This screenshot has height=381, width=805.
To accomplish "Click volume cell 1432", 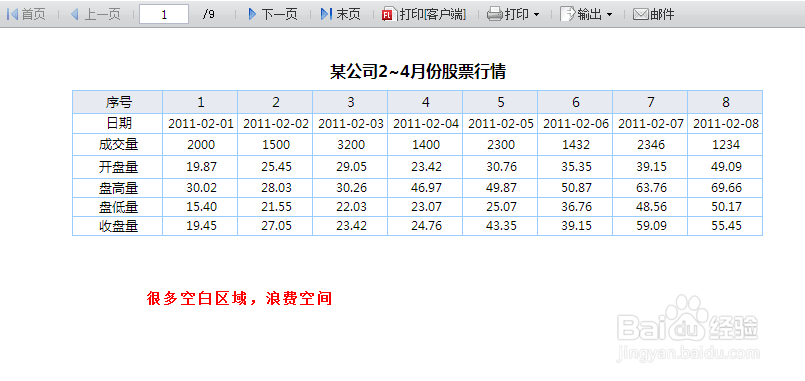I will point(576,145).
